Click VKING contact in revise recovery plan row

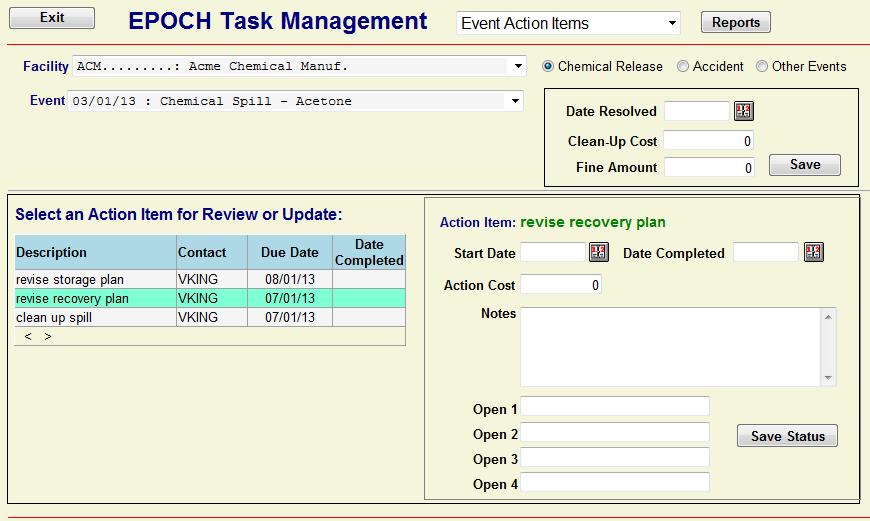(x=212, y=298)
